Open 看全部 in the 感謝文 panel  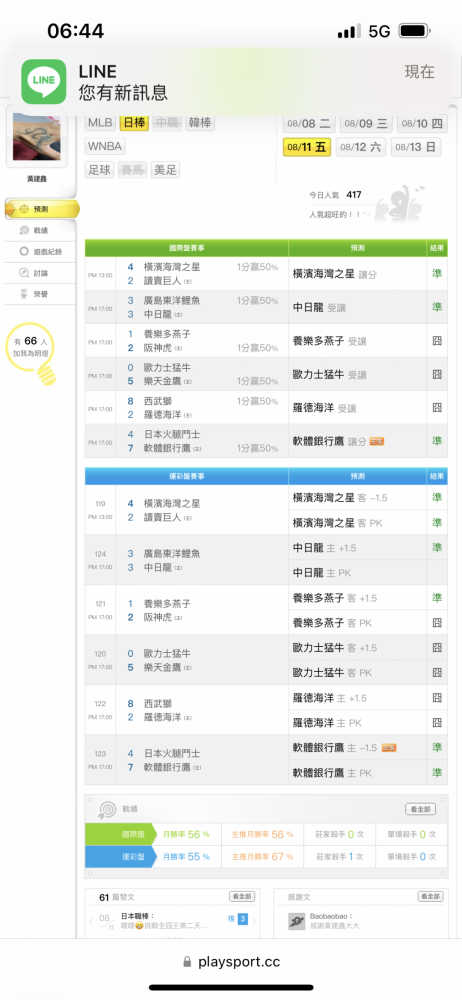tap(431, 897)
